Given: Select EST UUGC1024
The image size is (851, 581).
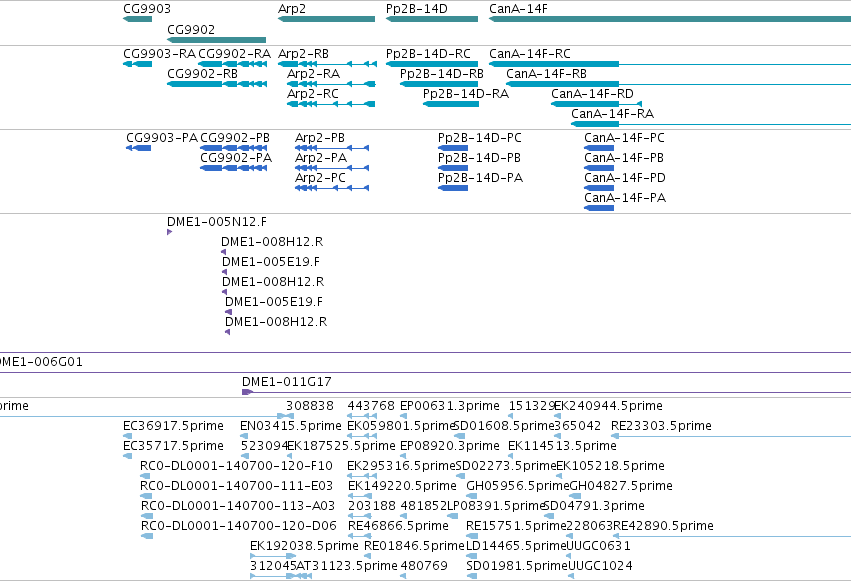Looking at the screenshot, I should (571, 577).
